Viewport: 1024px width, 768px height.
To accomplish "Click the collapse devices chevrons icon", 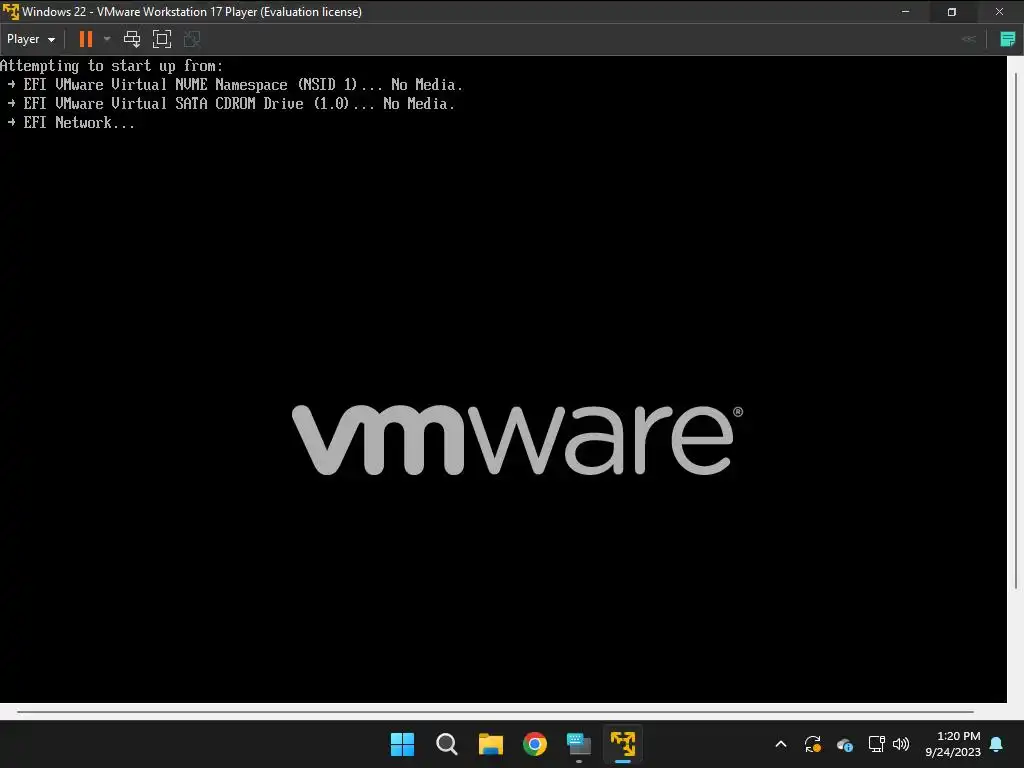I will coord(968,39).
